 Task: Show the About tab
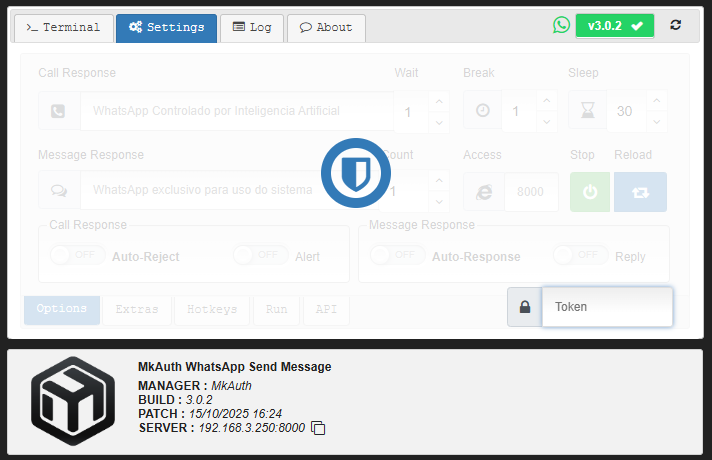(x=326, y=28)
